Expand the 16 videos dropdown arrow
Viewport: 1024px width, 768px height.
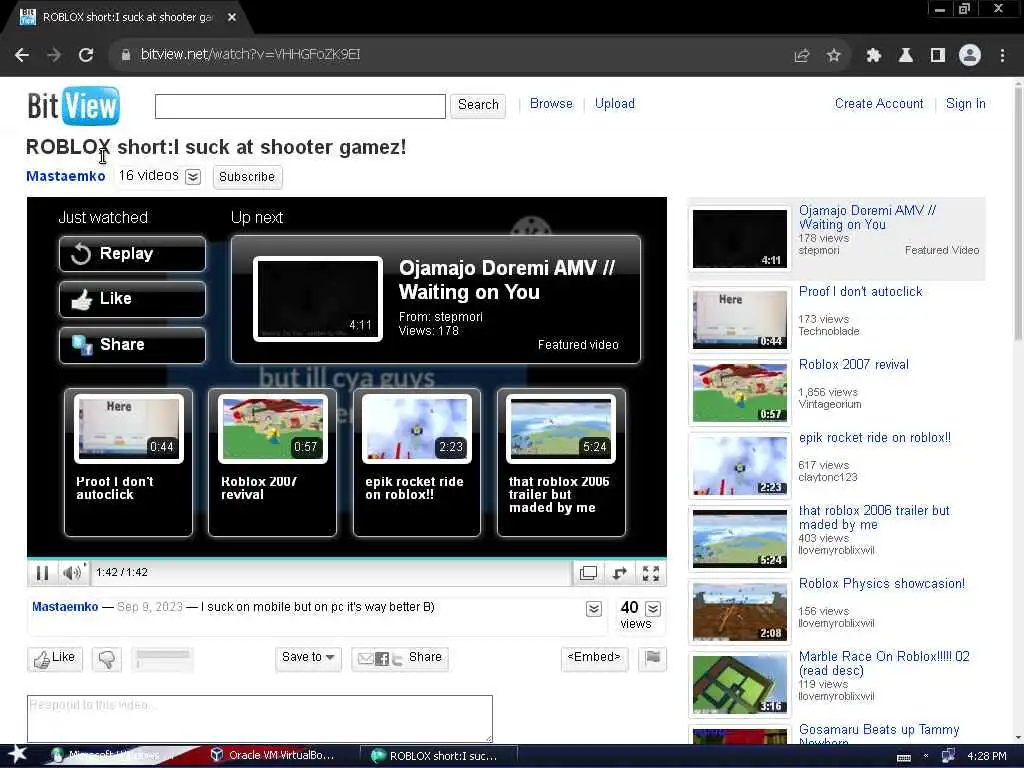tap(193, 176)
